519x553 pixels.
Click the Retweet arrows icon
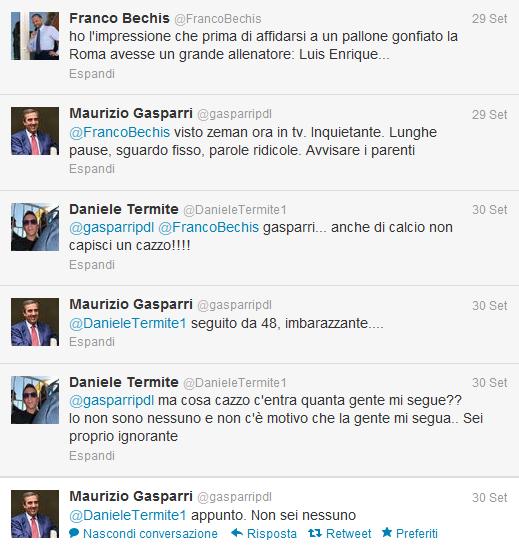pyautogui.click(x=315, y=533)
